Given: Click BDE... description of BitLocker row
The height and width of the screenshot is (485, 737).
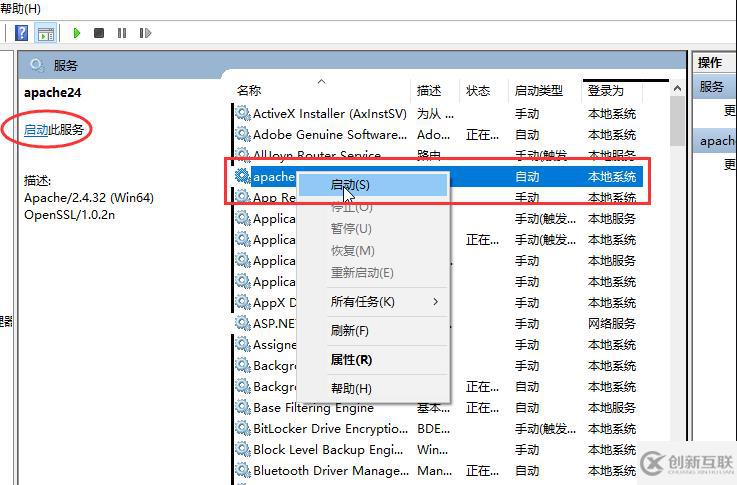Looking at the screenshot, I should 433,429.
